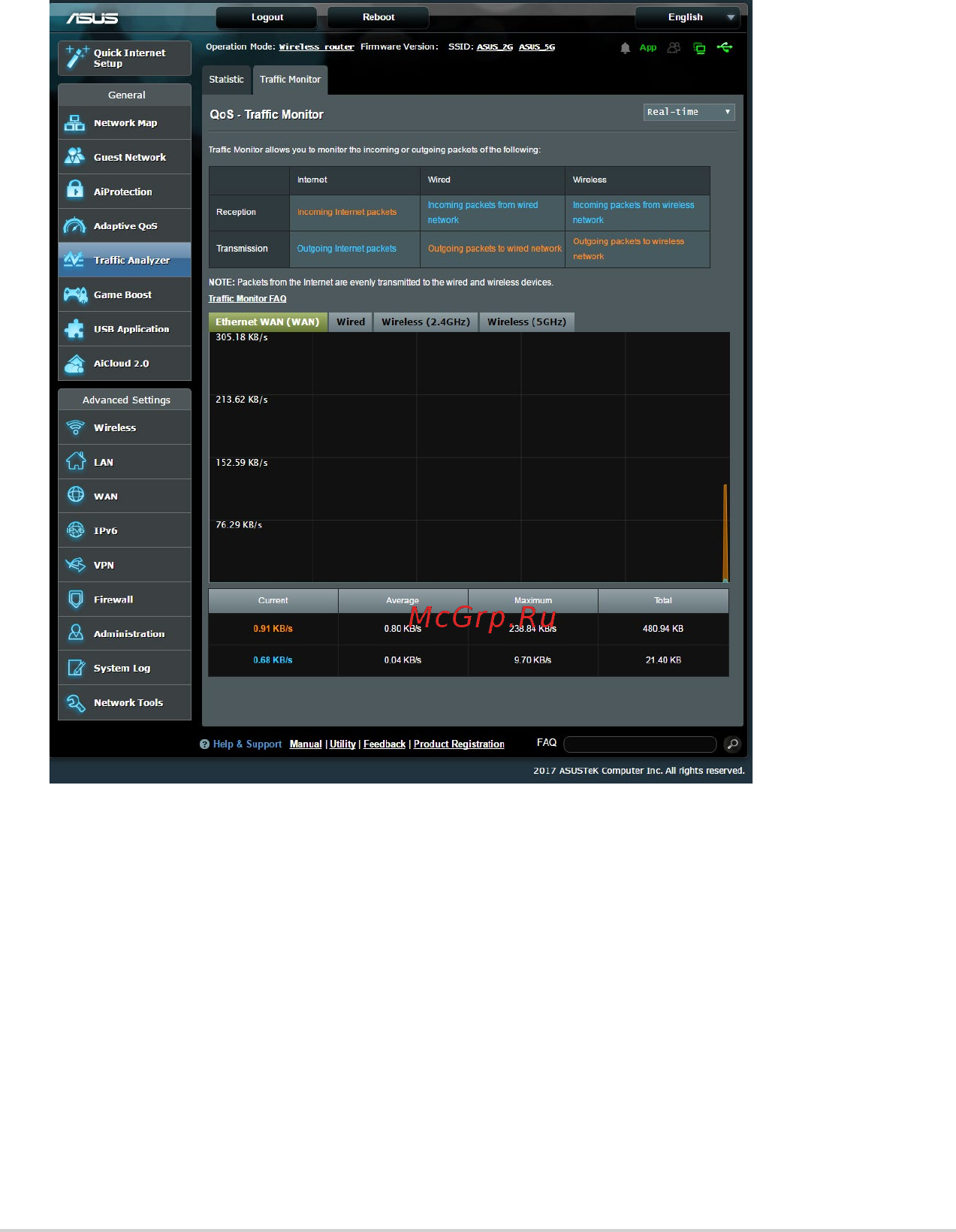956x1232 pixels.
Task: Open Network Tools wrench icon
Action: click(75, 702)
